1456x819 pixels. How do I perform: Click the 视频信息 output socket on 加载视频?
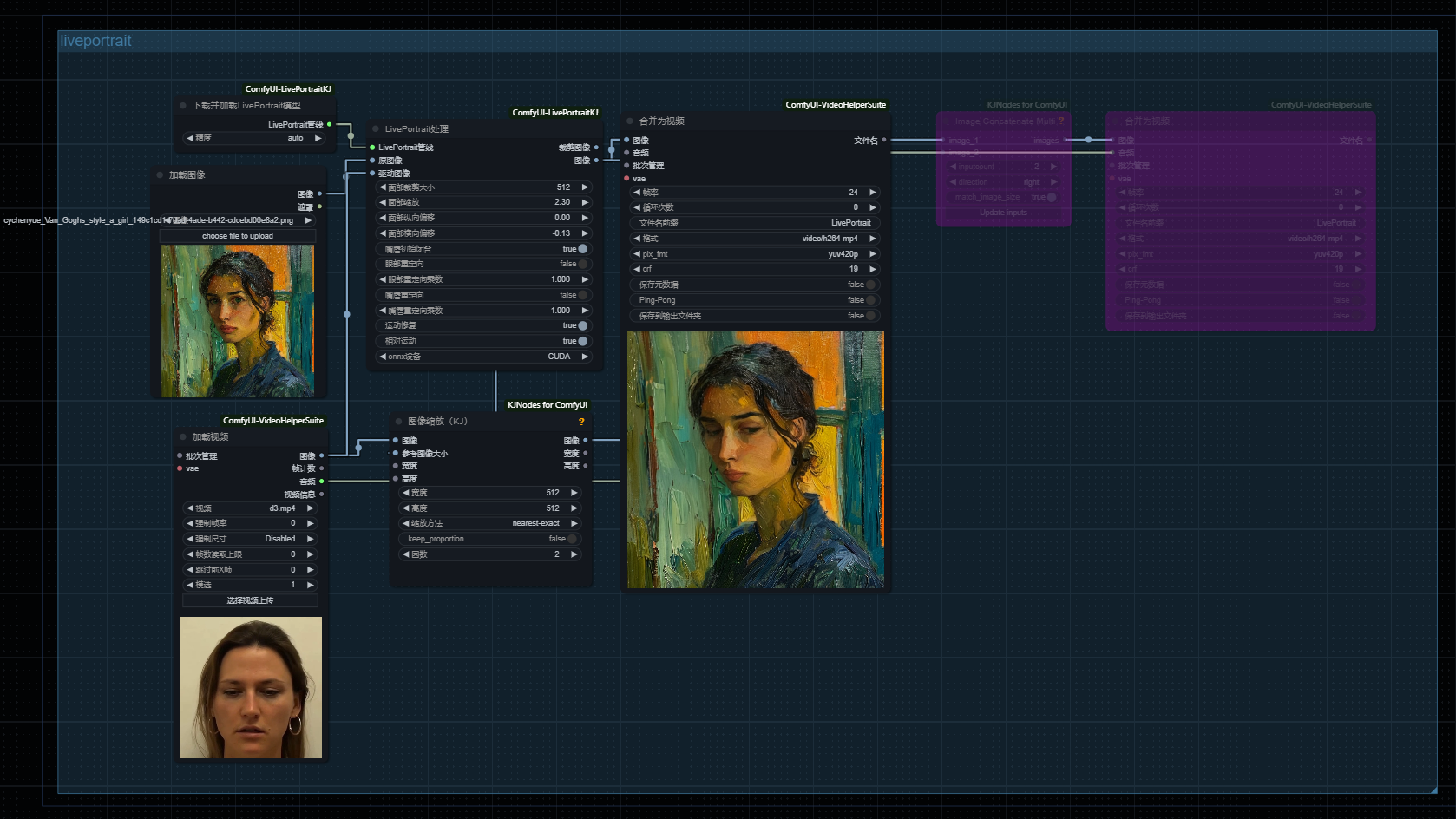pos(321,495)
